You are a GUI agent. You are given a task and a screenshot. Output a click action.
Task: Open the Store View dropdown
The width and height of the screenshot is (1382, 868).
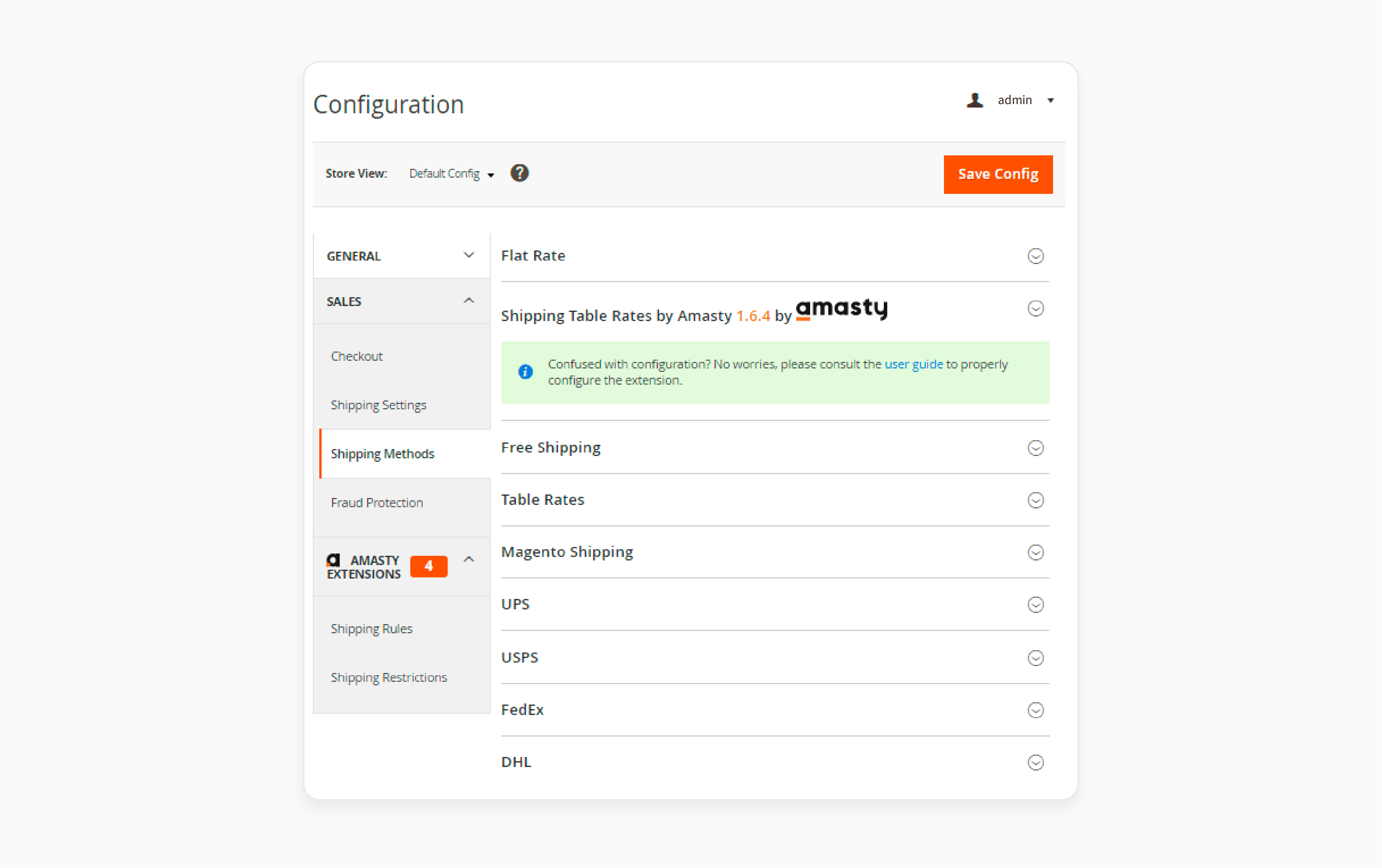pyautogui.click(x=452, y=173)
